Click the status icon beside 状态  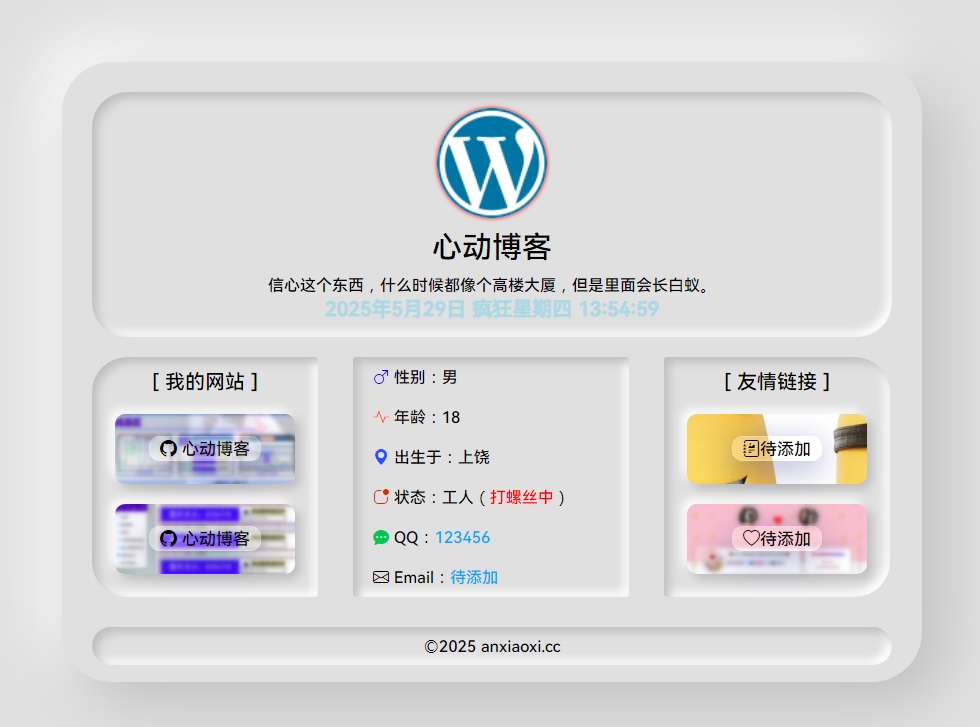coord(381,497)
